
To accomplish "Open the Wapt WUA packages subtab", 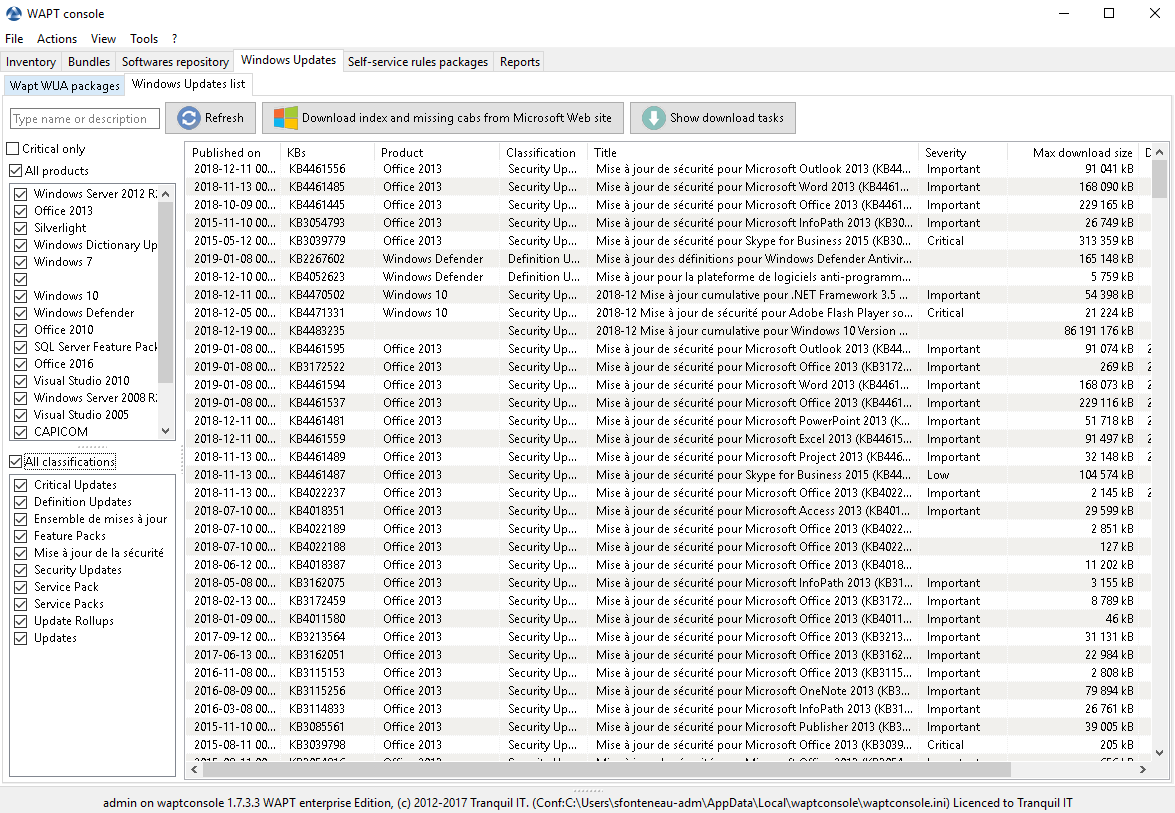I will click(x=64, y=85).
